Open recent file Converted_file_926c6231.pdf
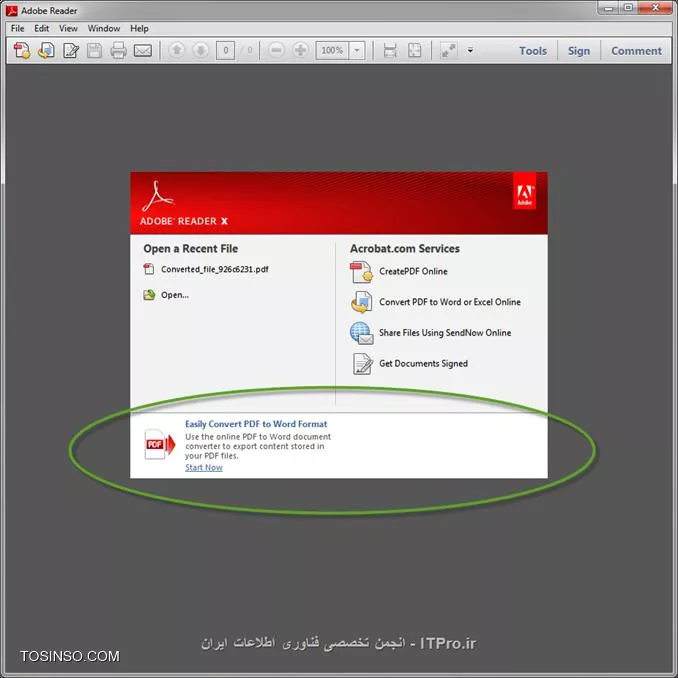 point(214,269)
